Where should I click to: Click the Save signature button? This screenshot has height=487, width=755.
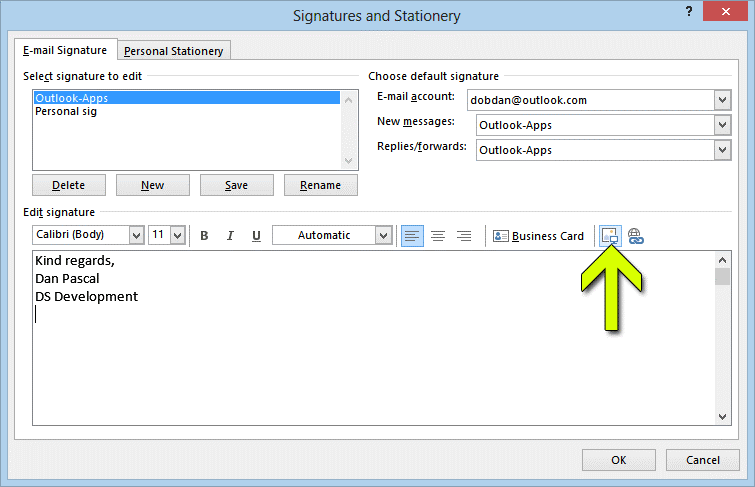click(236, 185)
